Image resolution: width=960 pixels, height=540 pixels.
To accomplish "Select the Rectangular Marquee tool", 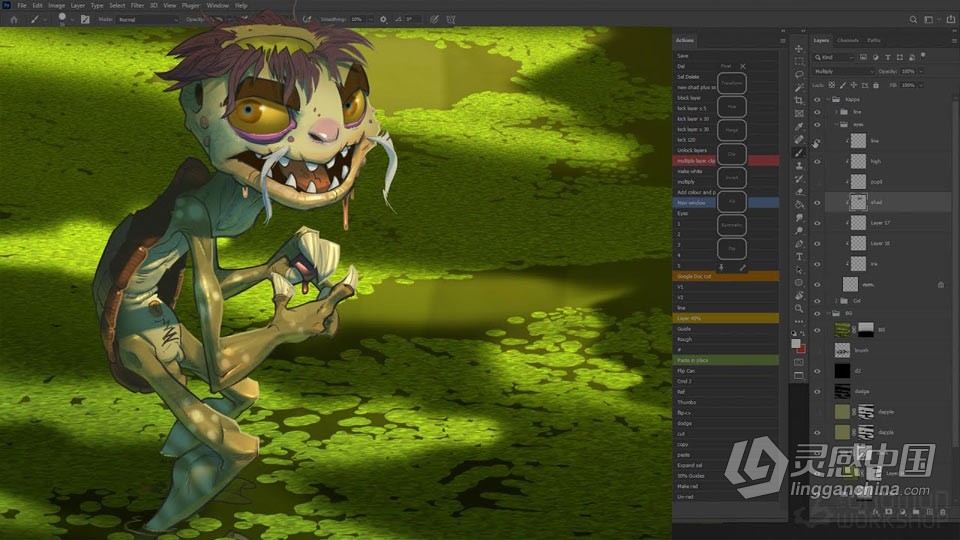I will point(799,61).
